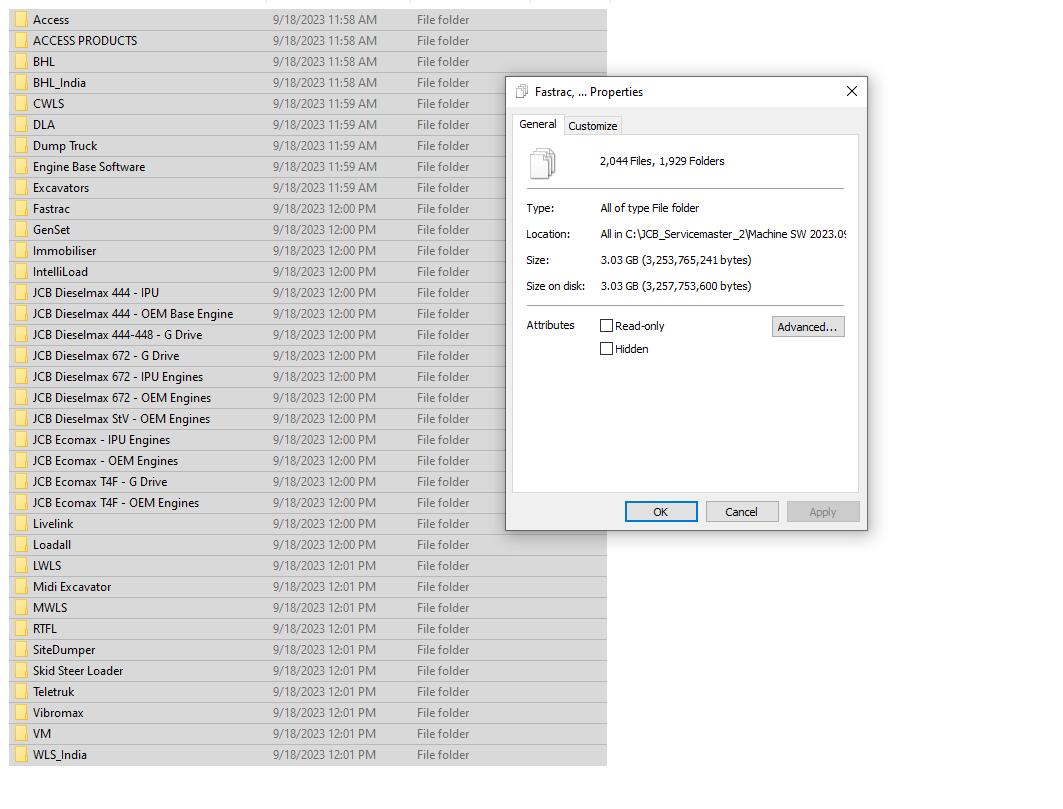Select 'JCB Dieselmax 672 - IPU Engines' name
This screenshot has height=809, width=1063.
118,377
